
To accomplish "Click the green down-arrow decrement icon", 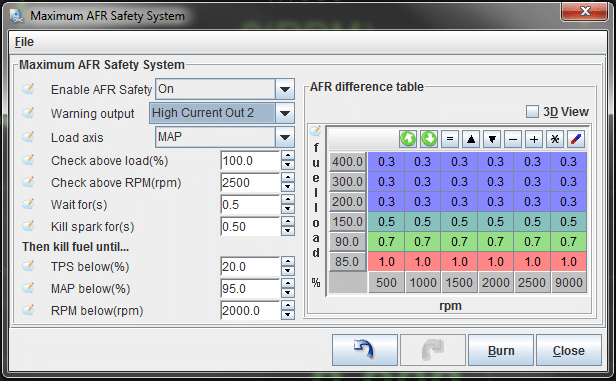I will [x=429, y=139].
